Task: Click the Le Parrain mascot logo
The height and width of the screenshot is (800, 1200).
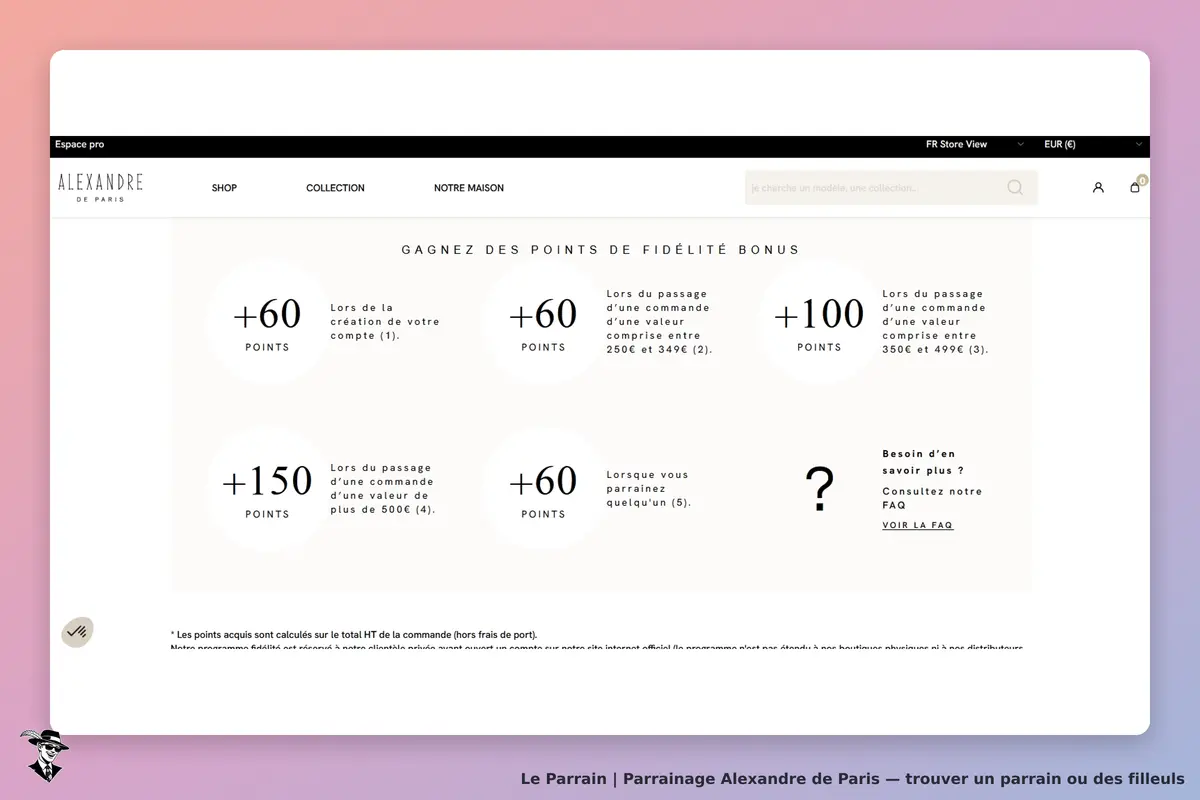Action: (x=43, y=755)
